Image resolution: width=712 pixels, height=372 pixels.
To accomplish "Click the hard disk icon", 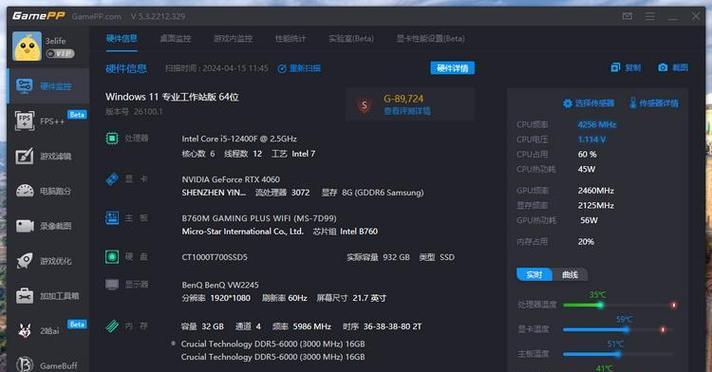I will click(x=112, y=257).
